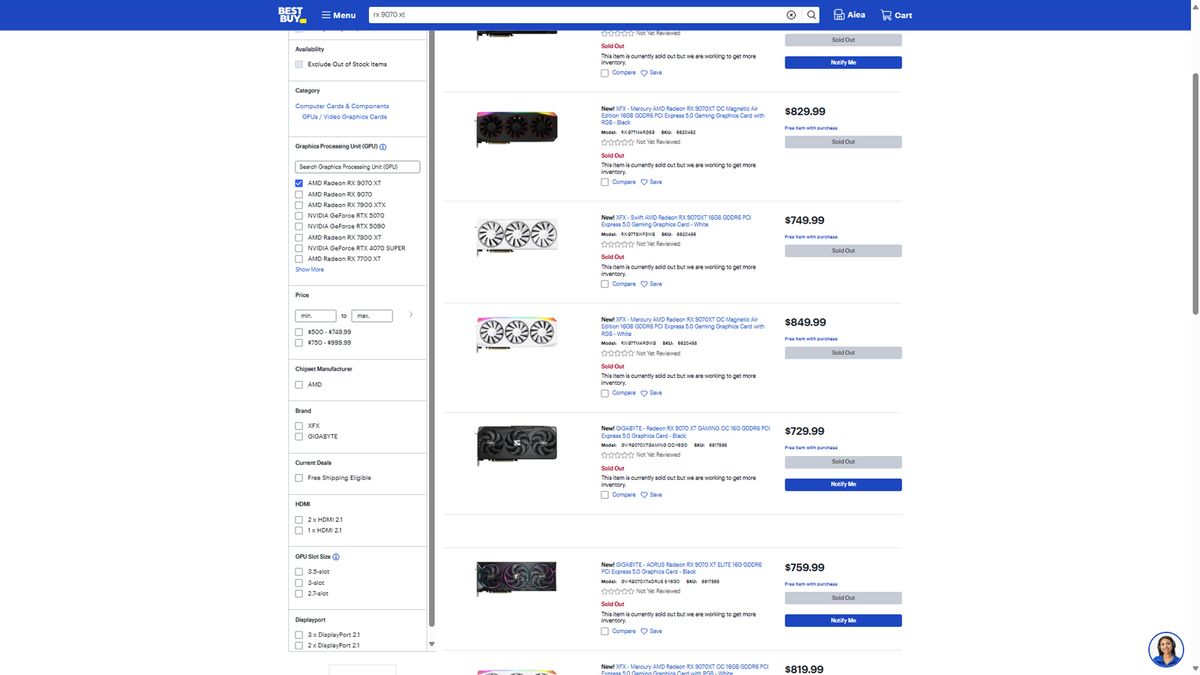
Task: Save the $749.99 XFX Swift card
Action: [x=651, y=284]
